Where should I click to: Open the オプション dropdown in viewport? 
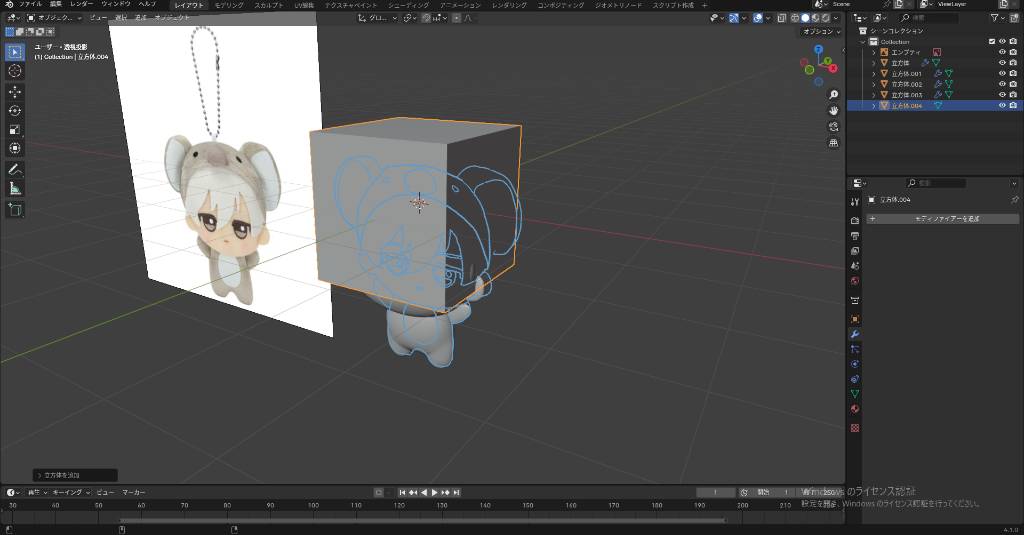819,32
